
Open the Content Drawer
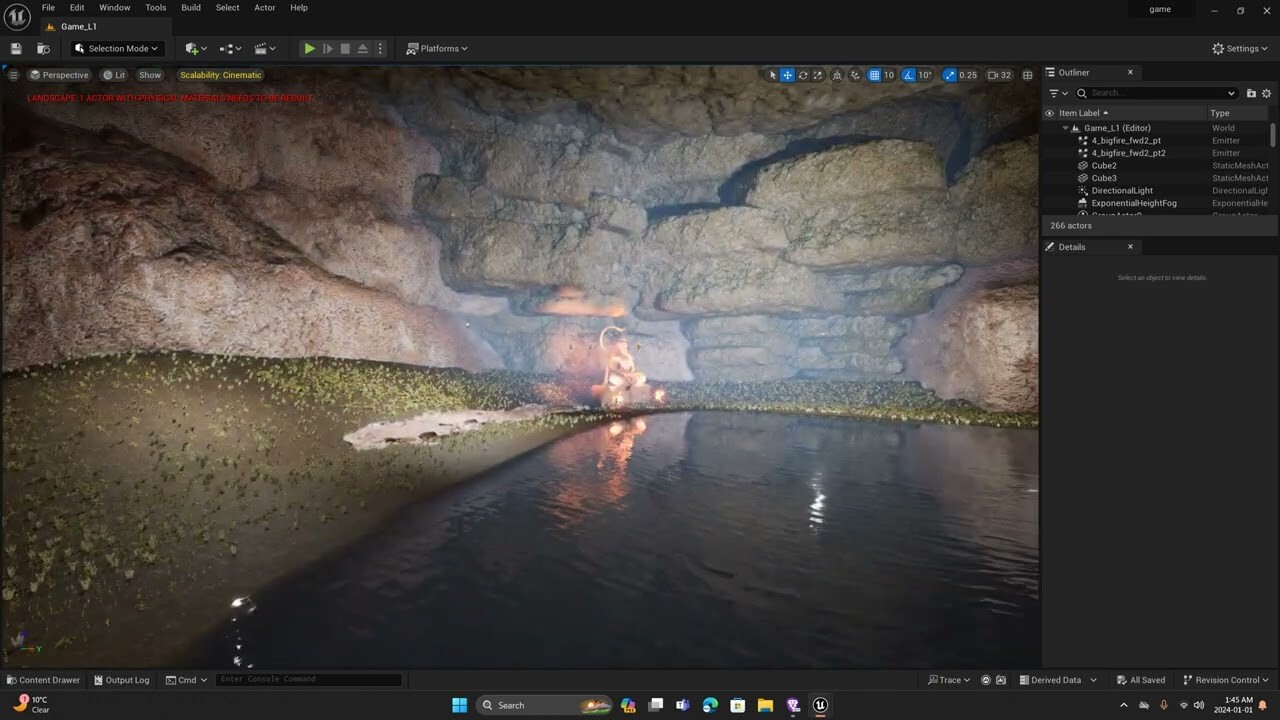pyautogui.click(x=43, y=680)
